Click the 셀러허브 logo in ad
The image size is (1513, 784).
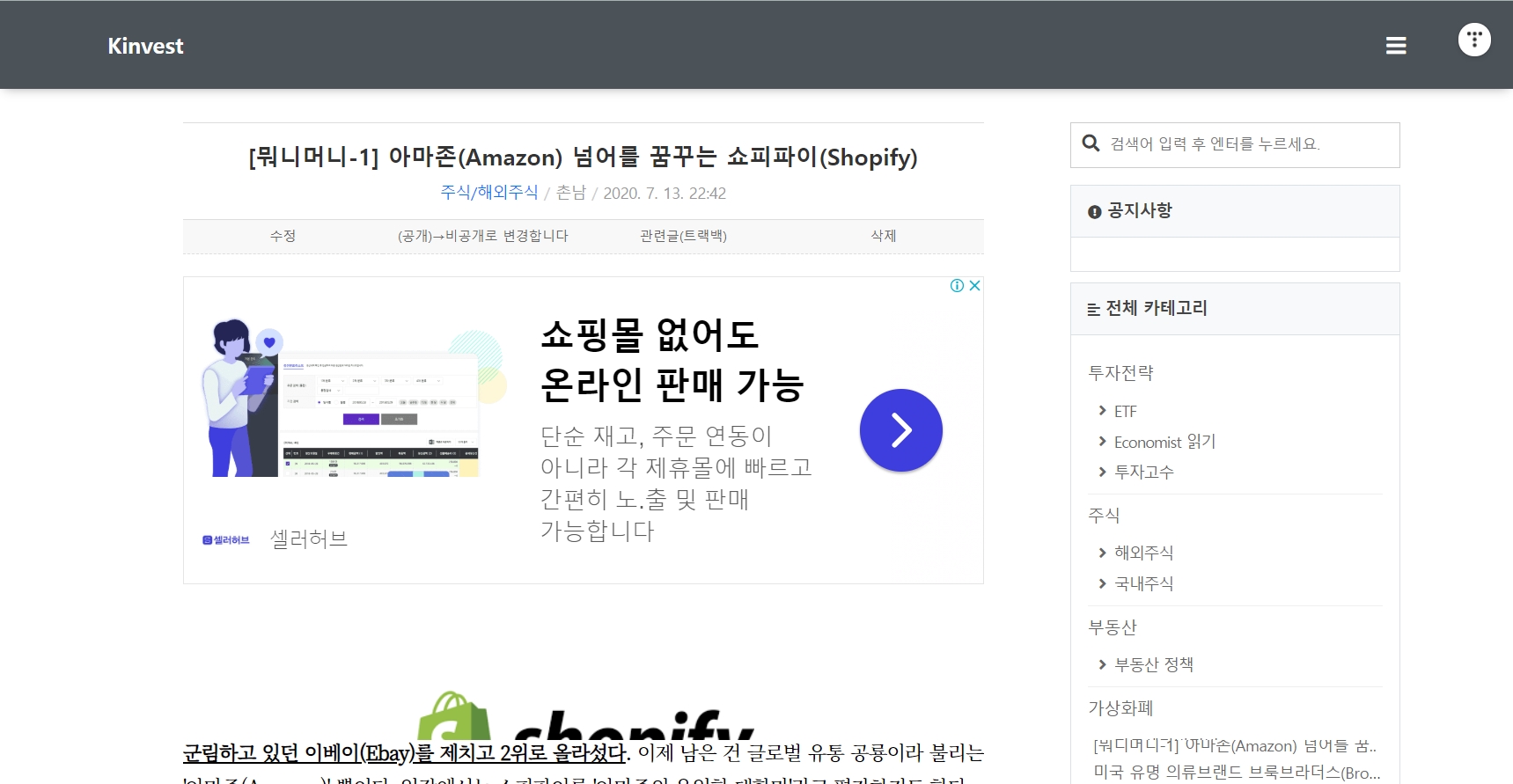click(226, 540)
